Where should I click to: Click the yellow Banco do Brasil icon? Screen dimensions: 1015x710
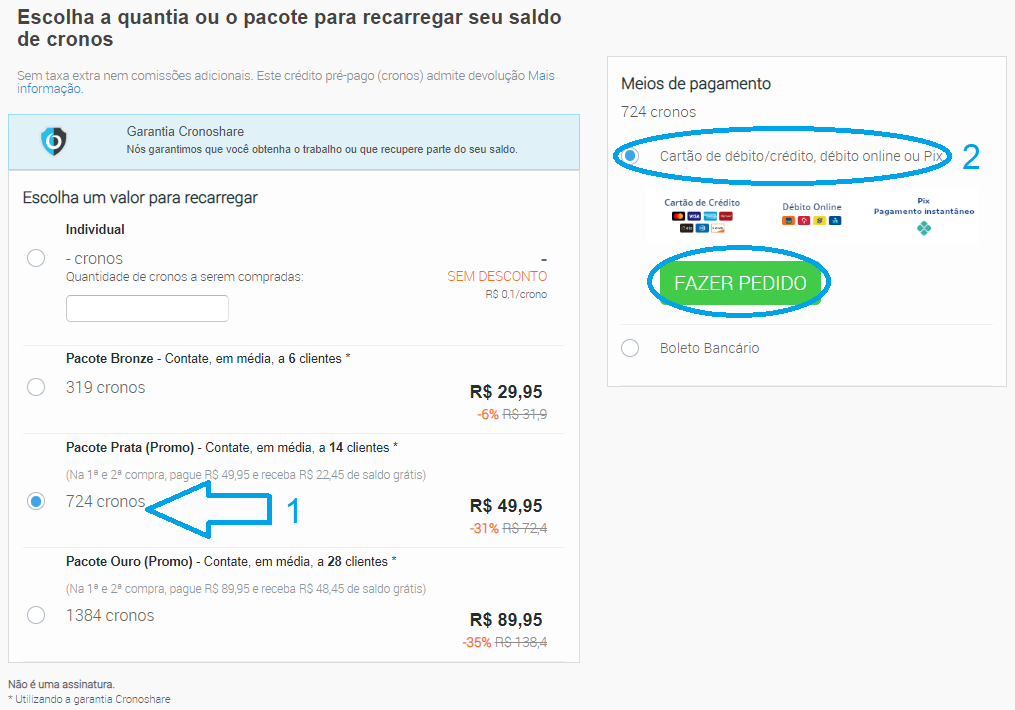point(820,221)
